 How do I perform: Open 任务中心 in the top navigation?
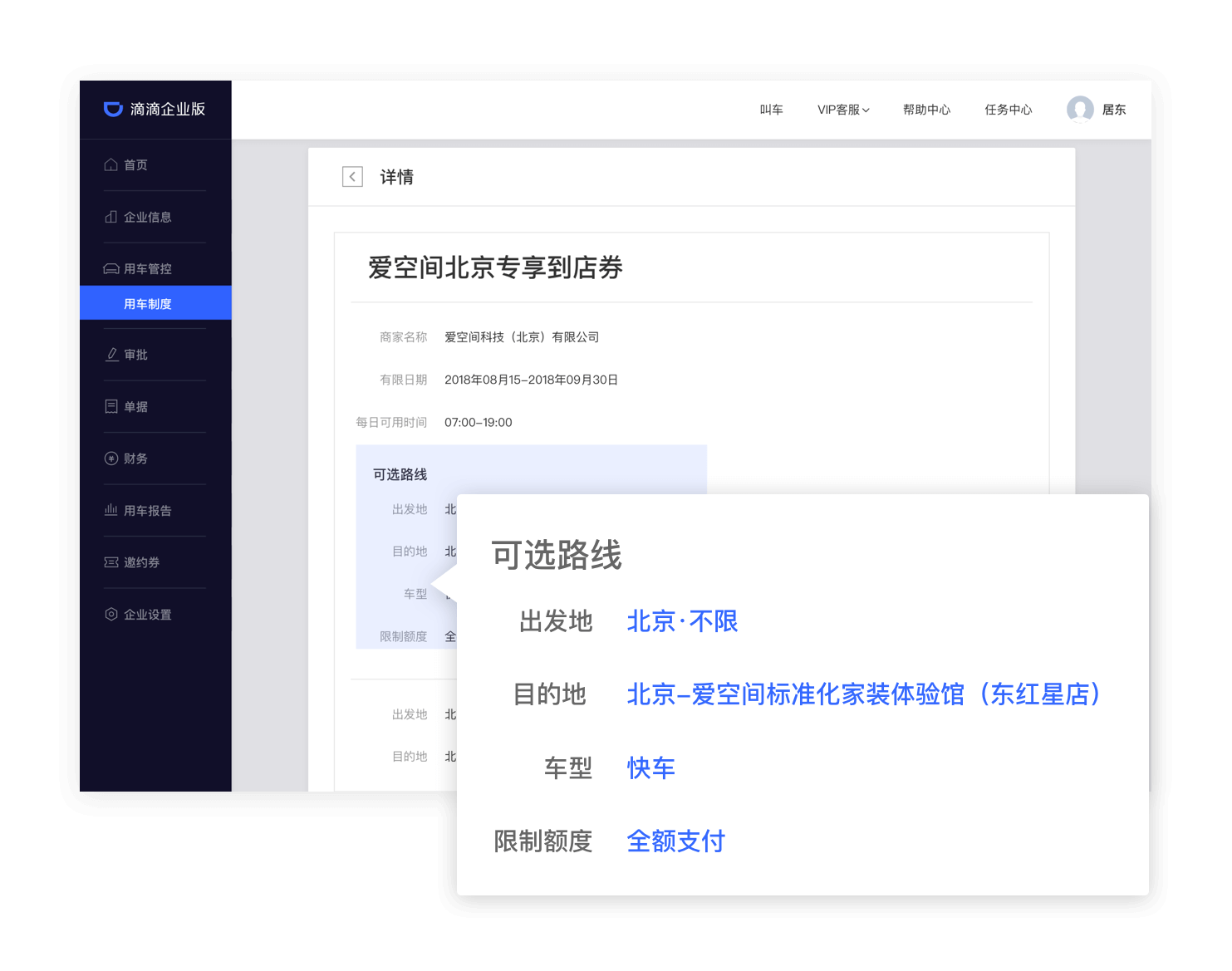(x=1008, y=110)
